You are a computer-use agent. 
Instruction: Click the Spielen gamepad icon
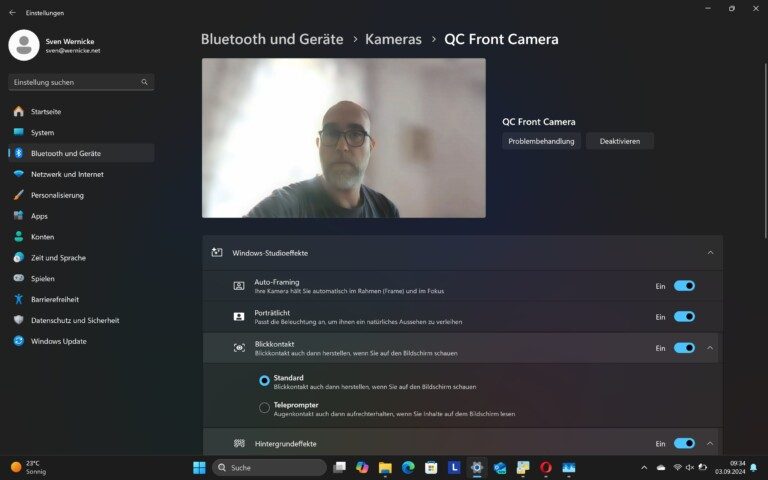19,278
